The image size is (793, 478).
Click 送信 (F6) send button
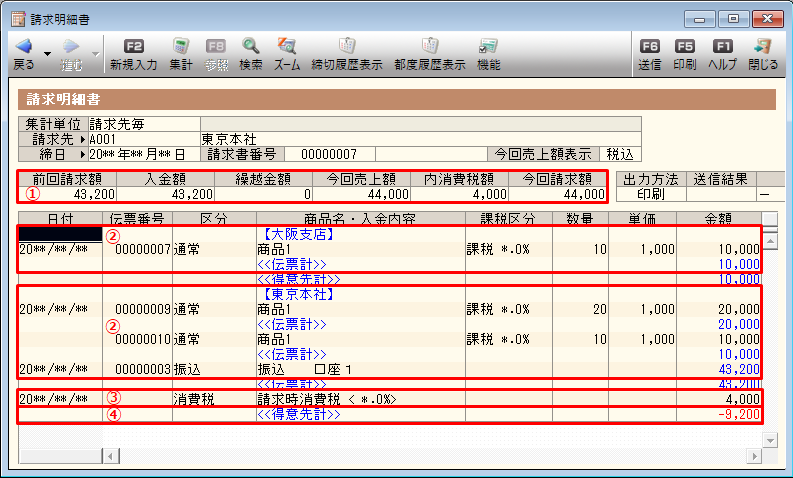pyautogui.click(x=649, y=55)
